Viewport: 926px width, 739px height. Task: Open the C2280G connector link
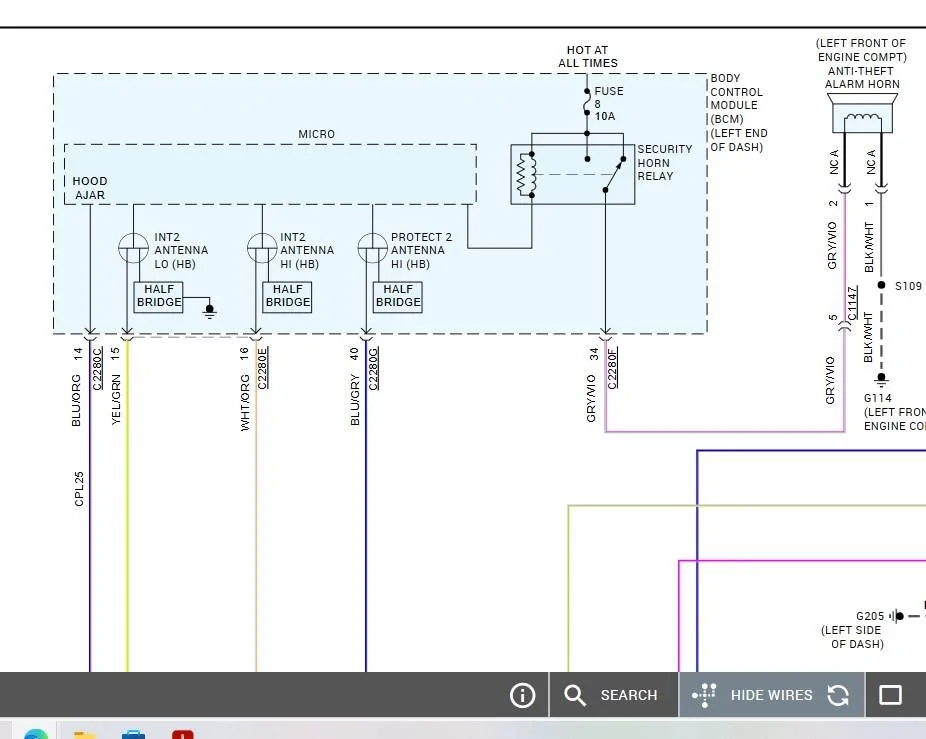(x=373, y=369)
